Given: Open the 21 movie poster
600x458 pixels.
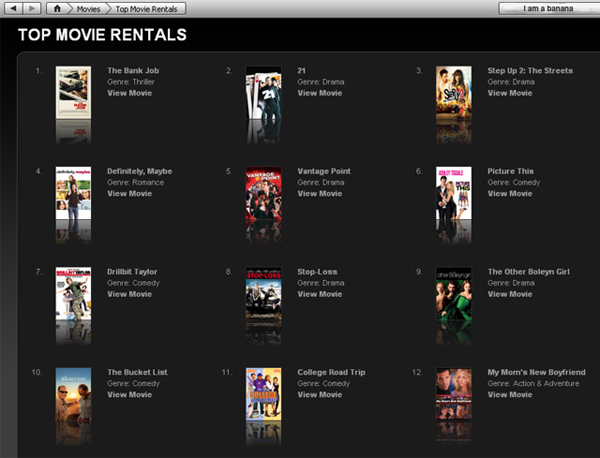Looking at the screenshot, I should [x=264, y=92].
